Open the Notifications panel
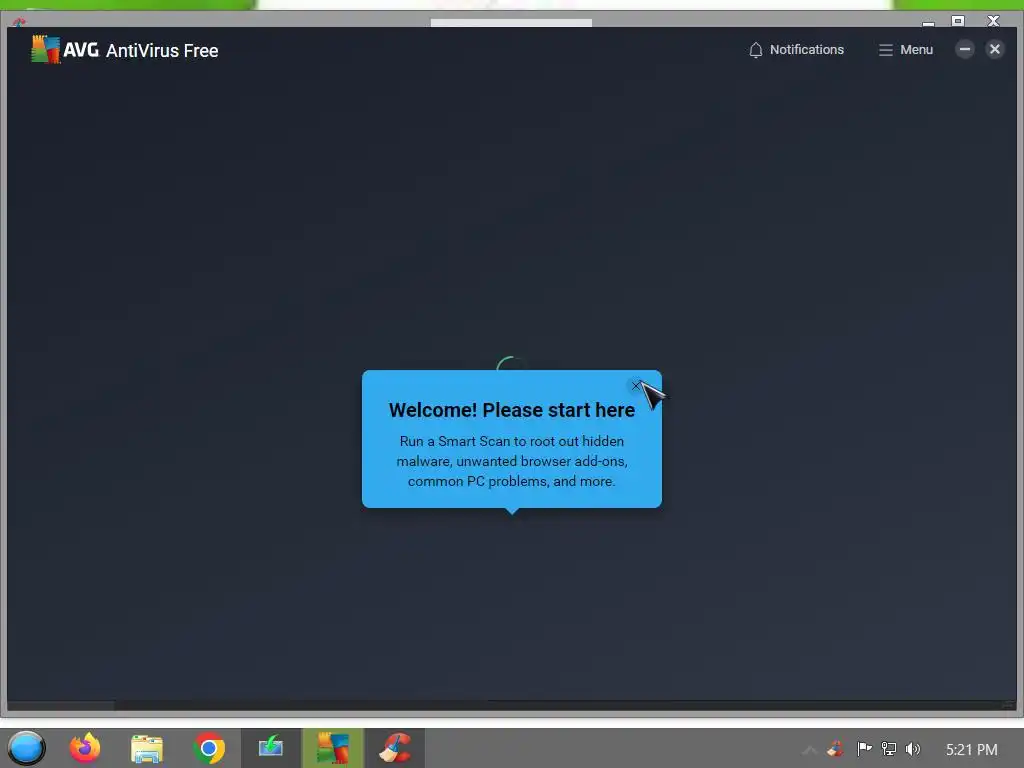This screenshot has width=1024, height=768. coord(796,50)
